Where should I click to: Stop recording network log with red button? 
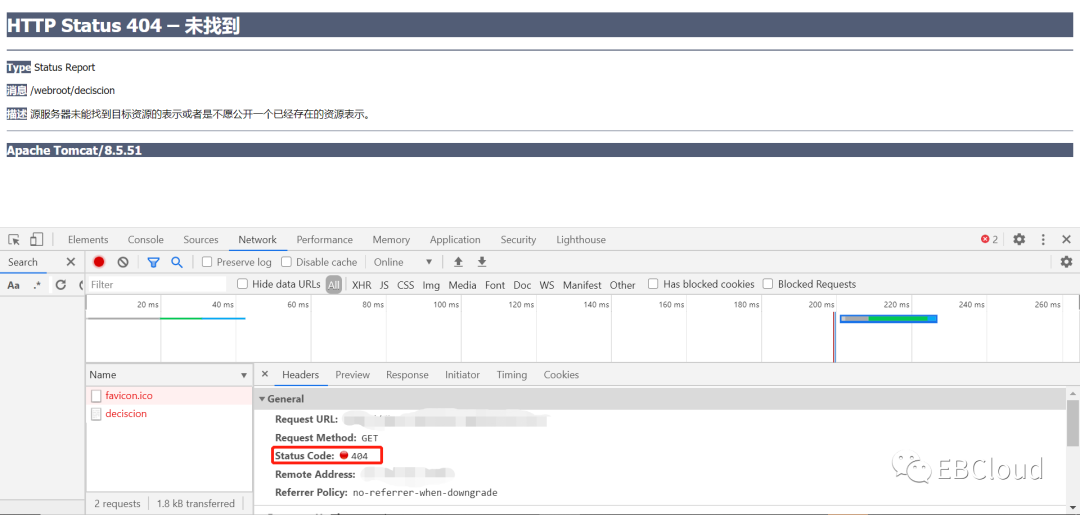(99, 262)
